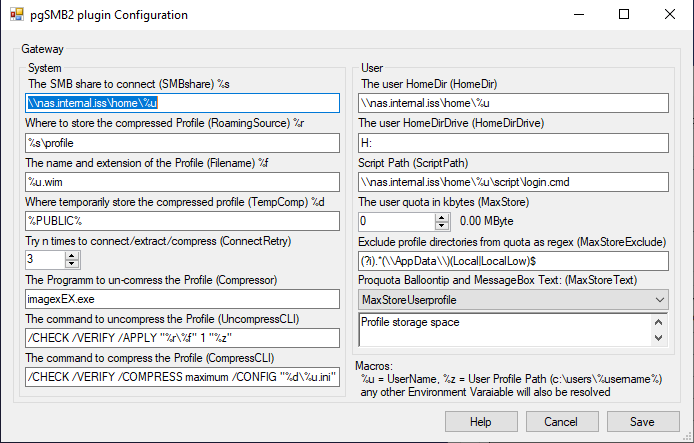Click the 'The Programm to un-comress' label
The width and height of the screenshot is (694, 443).
tap(151, 280)
